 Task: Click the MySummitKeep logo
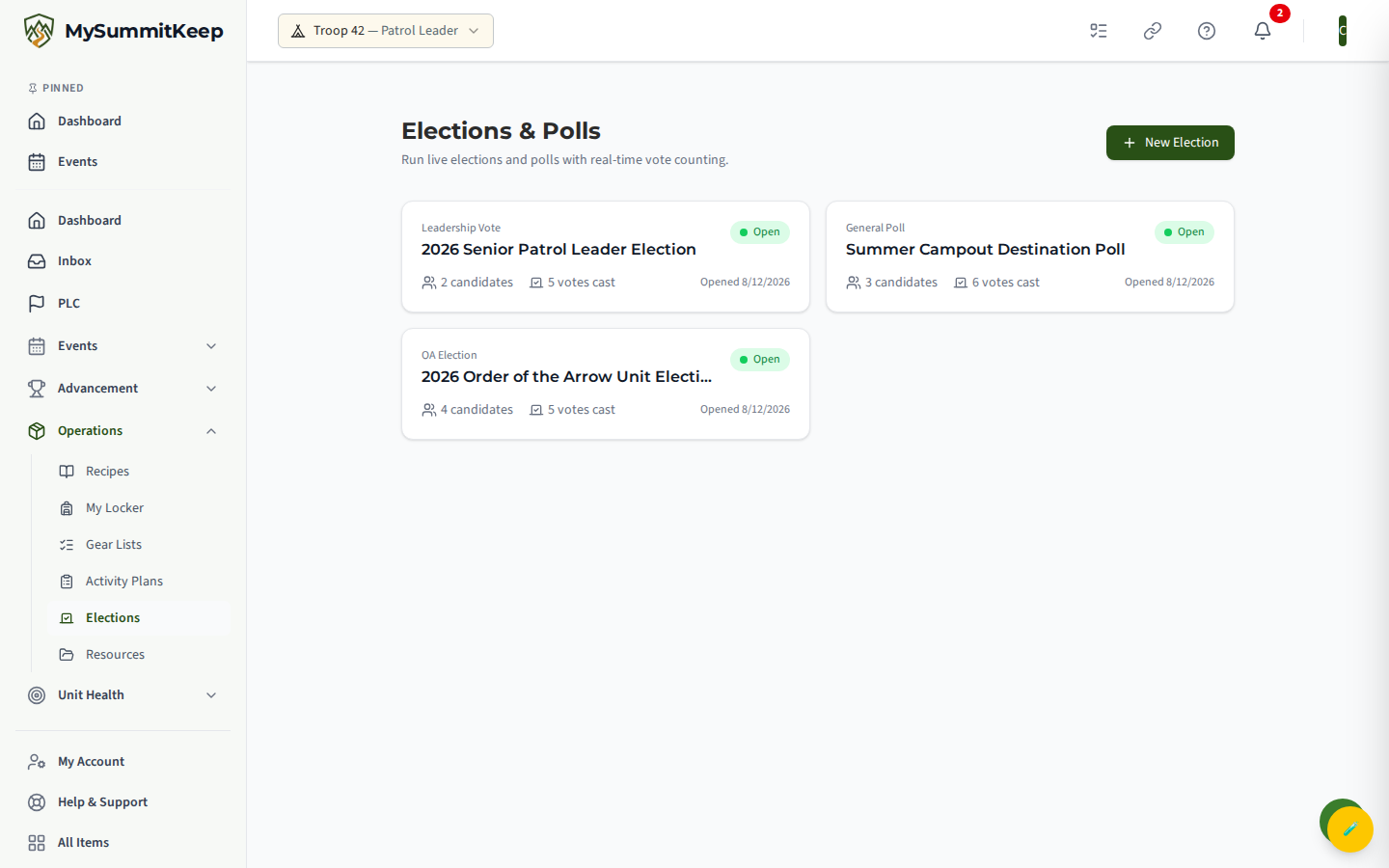[123, 31]
